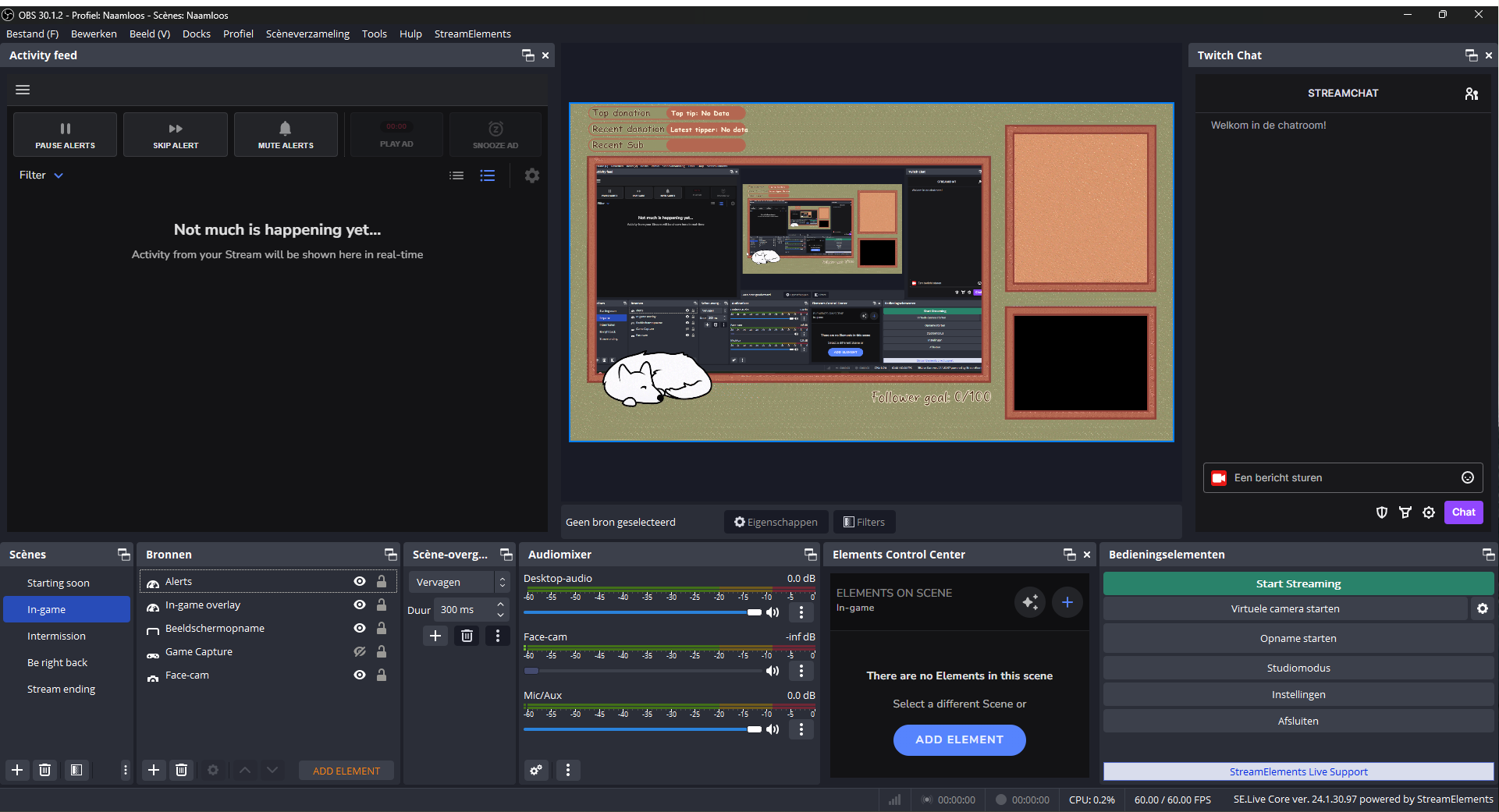This screenshot has height=812, width=1499.
Task: Open Twitch chat settings gear
Action: 1429,512
